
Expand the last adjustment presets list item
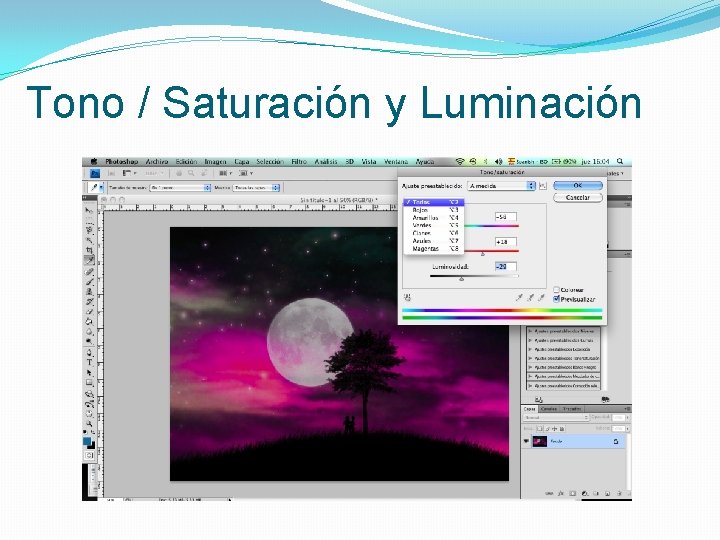point(530,386)
